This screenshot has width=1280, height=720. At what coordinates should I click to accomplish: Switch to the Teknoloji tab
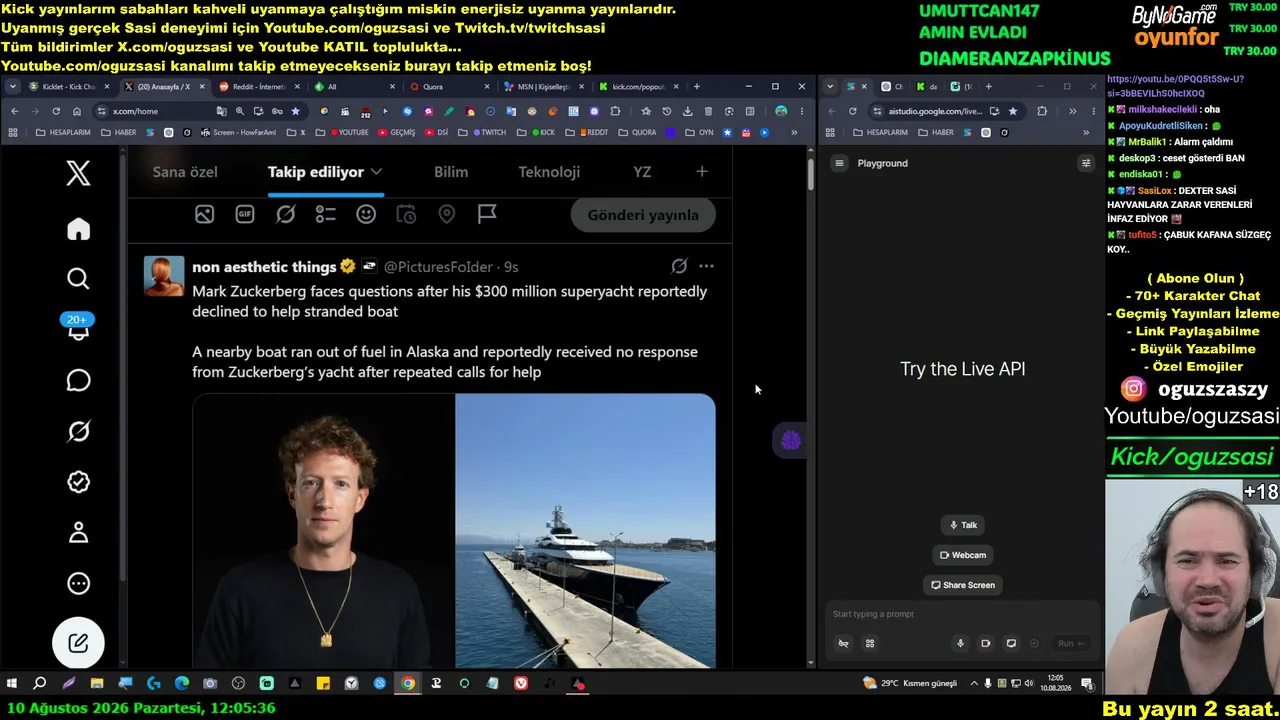point(549,172)
